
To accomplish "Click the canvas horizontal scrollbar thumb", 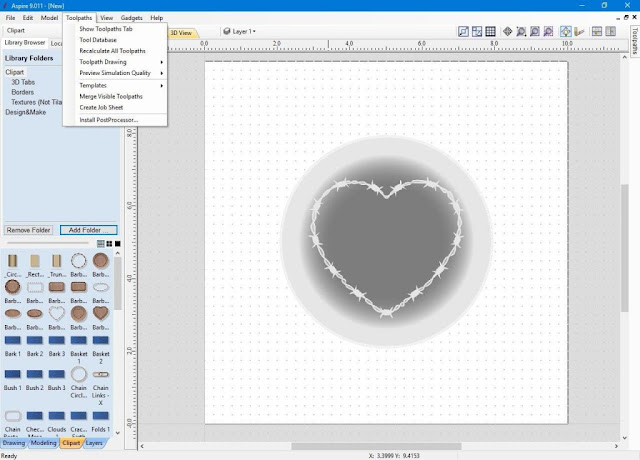I will point(376,446).
